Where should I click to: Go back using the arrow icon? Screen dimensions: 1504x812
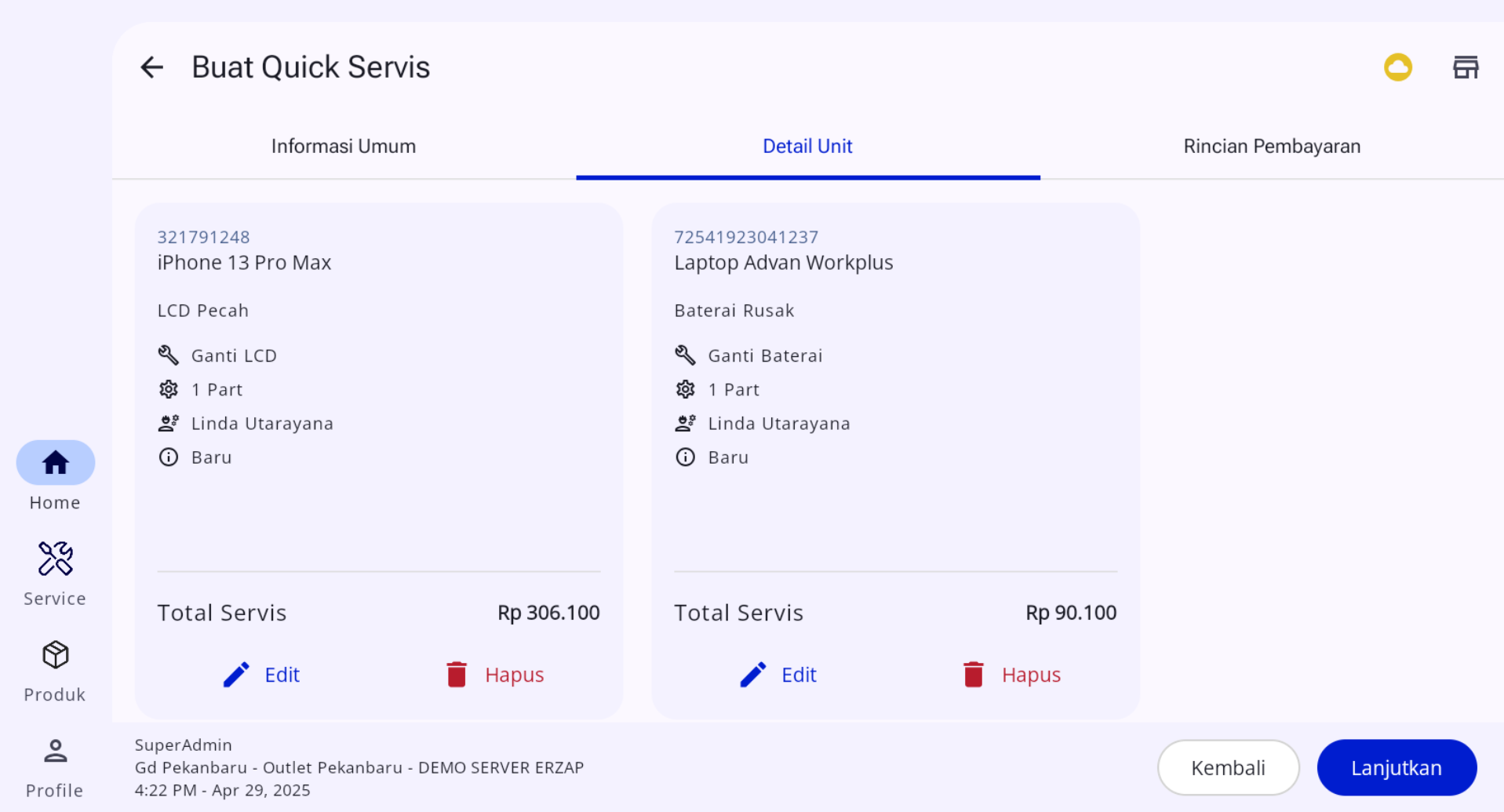[x=151, y=67]
